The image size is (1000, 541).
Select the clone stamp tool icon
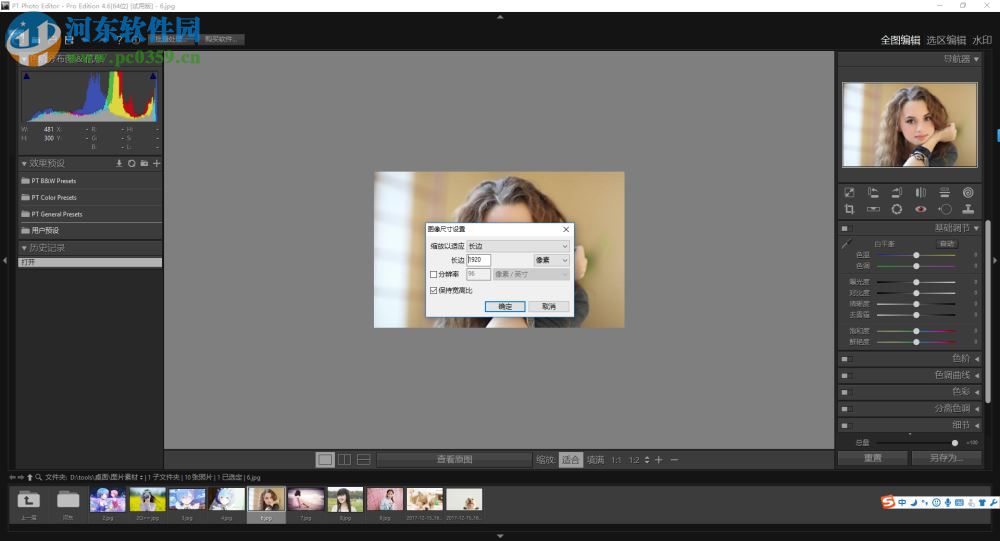[968, 209]
